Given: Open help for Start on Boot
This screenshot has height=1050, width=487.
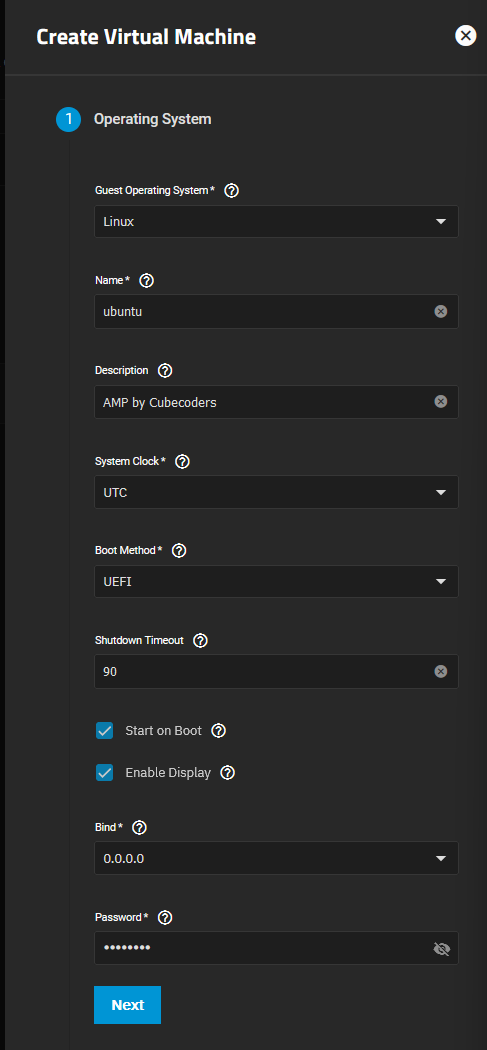Looking at the screenshot, I should 218,731.
